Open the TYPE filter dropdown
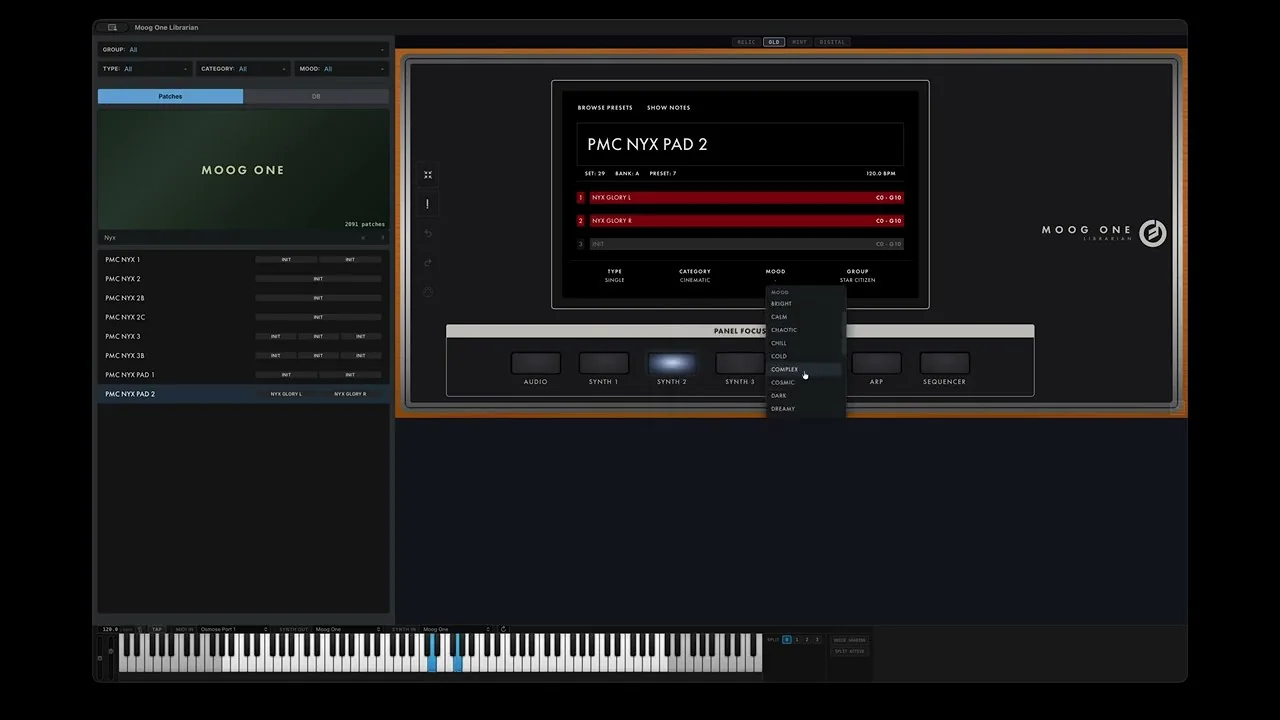 coord(145,69)
